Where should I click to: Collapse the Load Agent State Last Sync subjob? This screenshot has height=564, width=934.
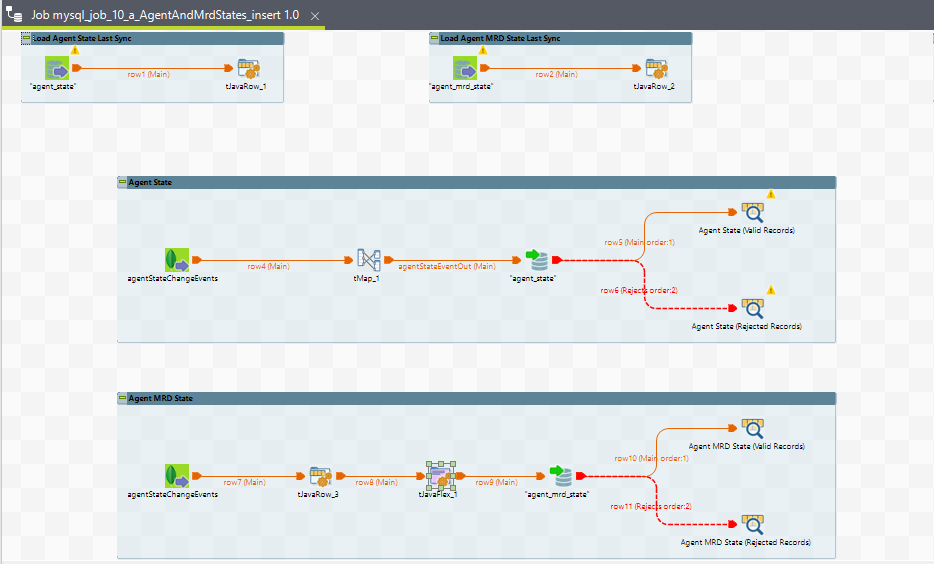(26, 38)
